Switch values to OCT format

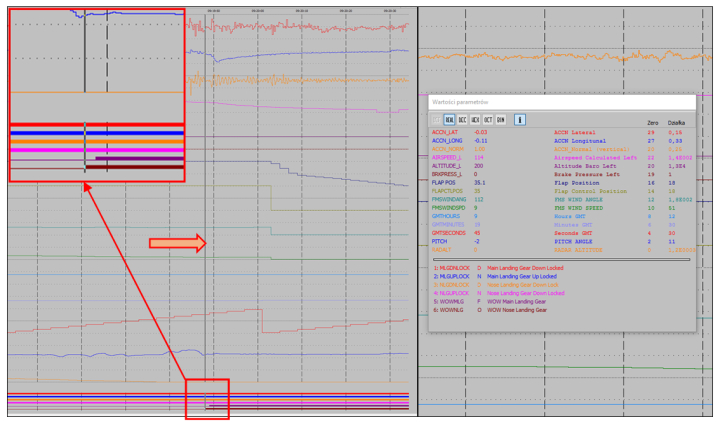(x=488, y=120)
